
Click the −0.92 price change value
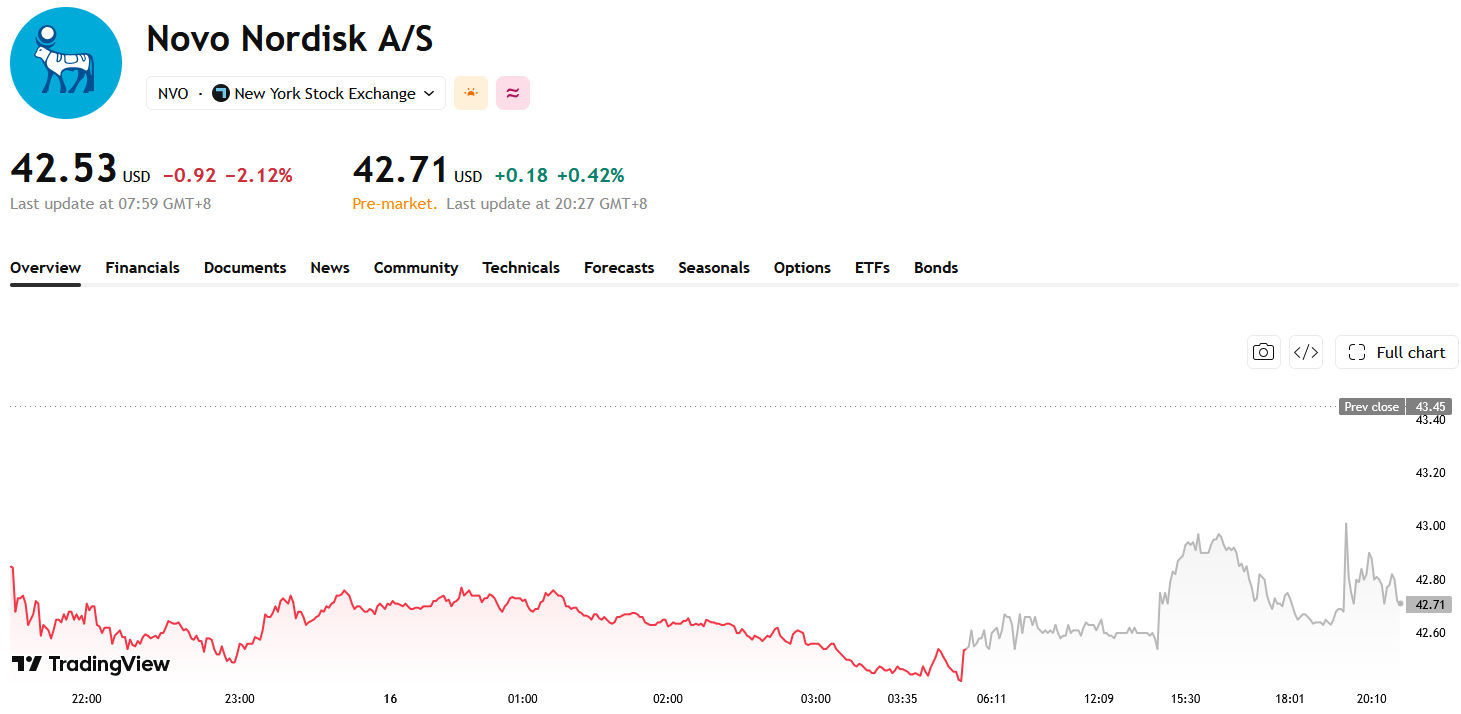coord(189,175)
